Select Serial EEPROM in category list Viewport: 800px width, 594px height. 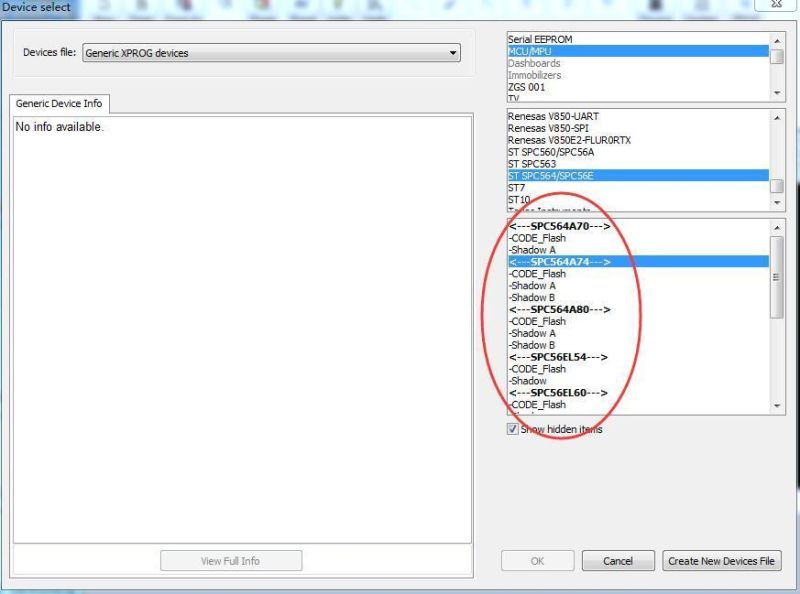point(638,39)
